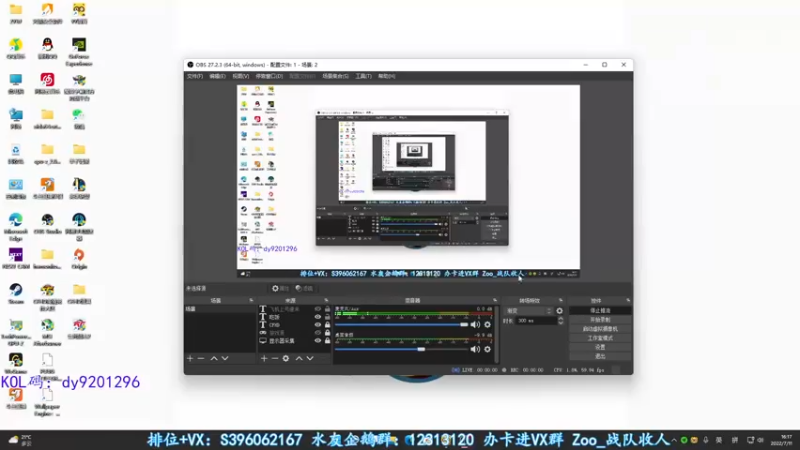Pop out the Scenes dock panel
This screenshot has width=800, height=450.
(x=251, y=301)
